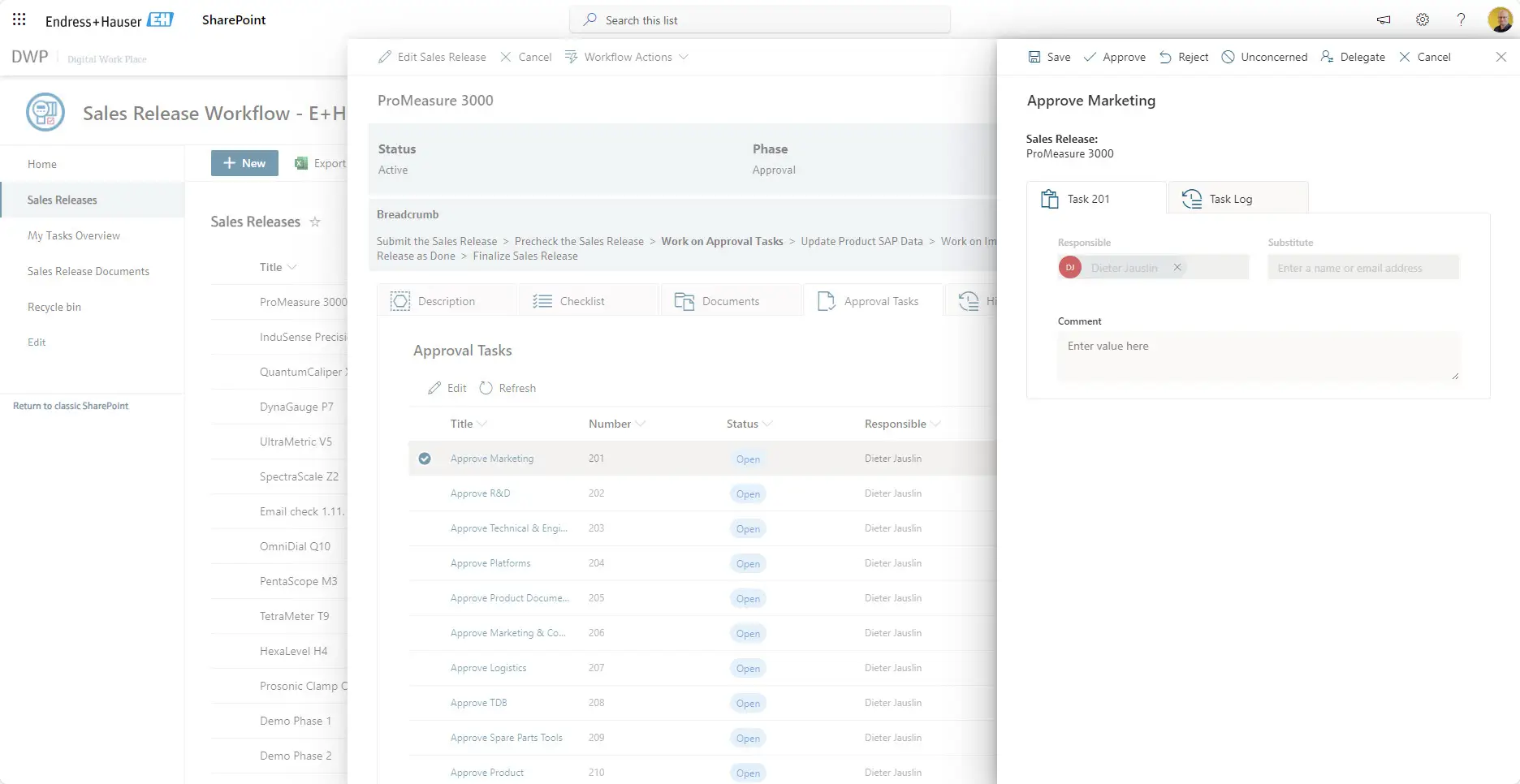
Task: Create a new entry with the New button
Action: [244, 163]
